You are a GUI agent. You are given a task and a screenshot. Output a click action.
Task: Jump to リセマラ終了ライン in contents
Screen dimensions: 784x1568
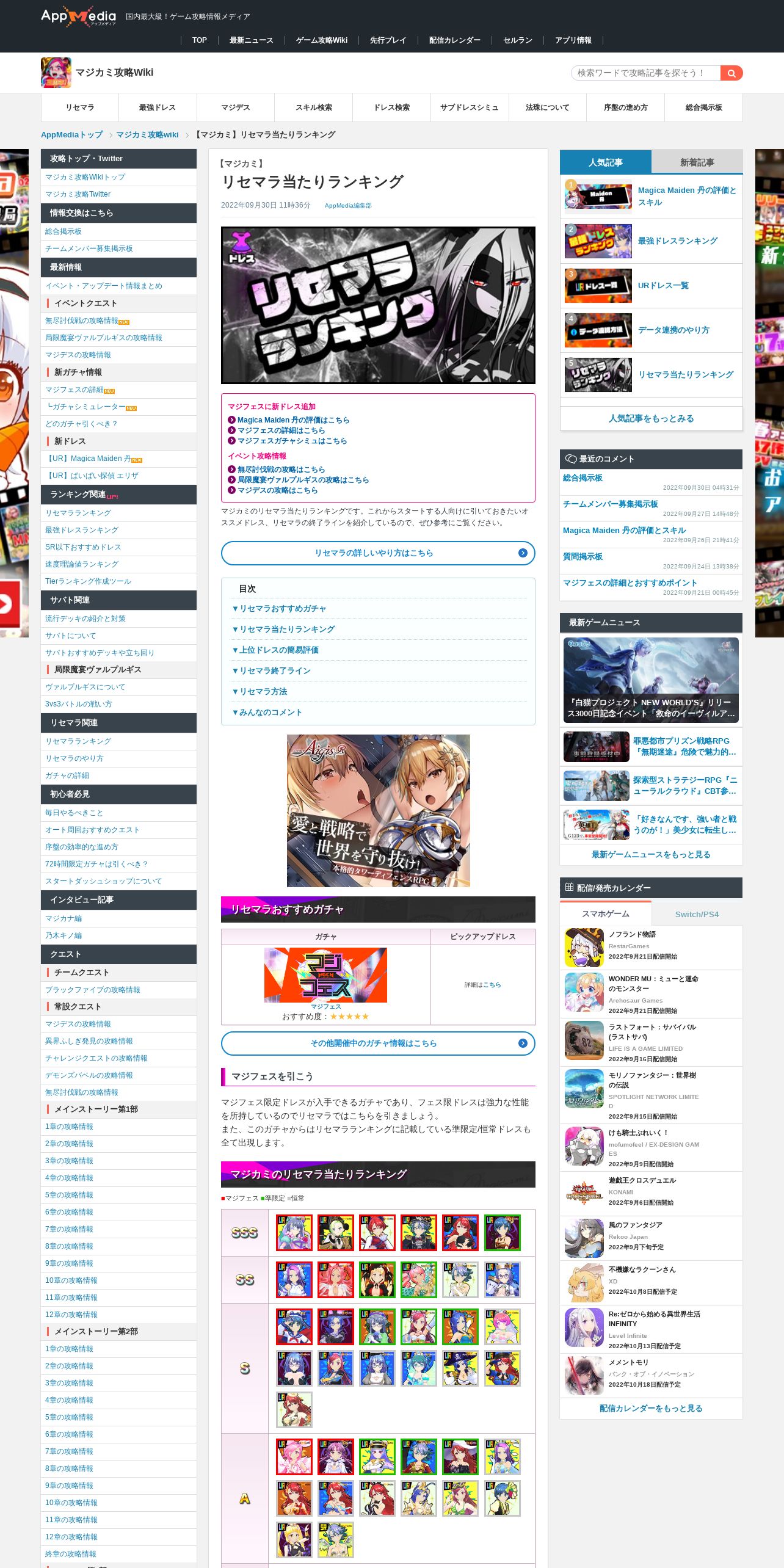271,671
